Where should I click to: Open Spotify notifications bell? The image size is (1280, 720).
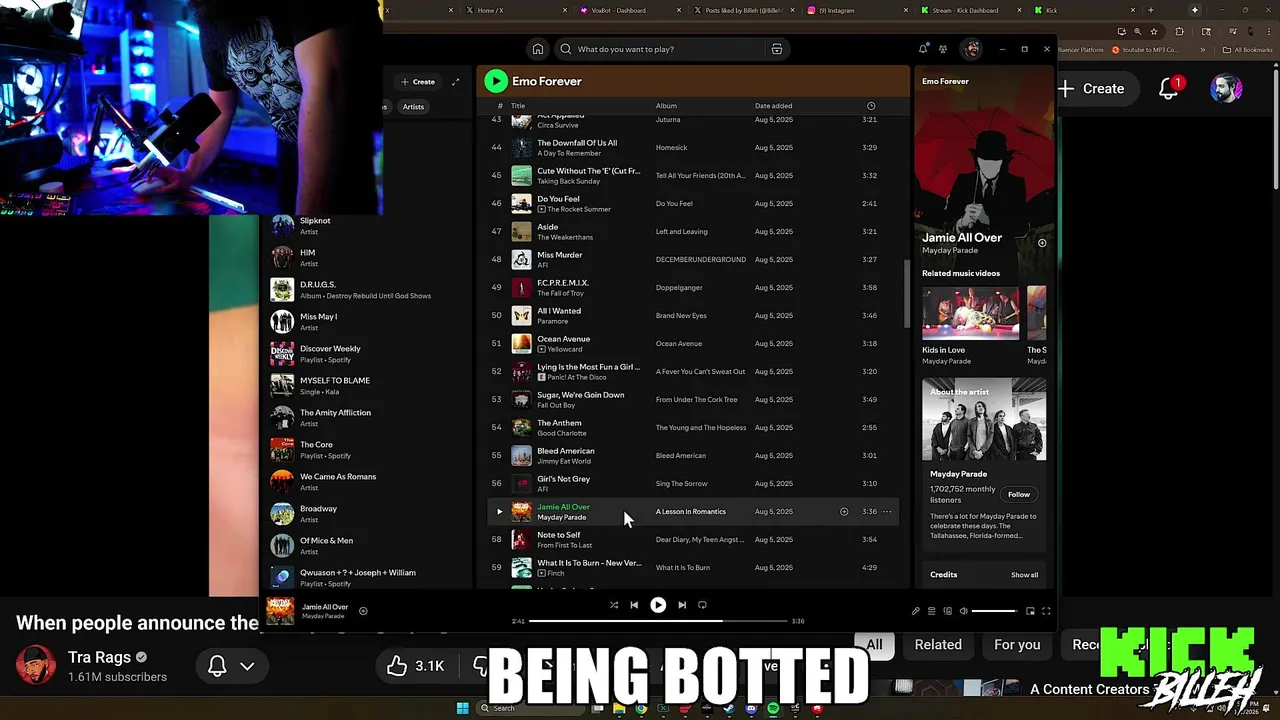(x=923, y=49)
